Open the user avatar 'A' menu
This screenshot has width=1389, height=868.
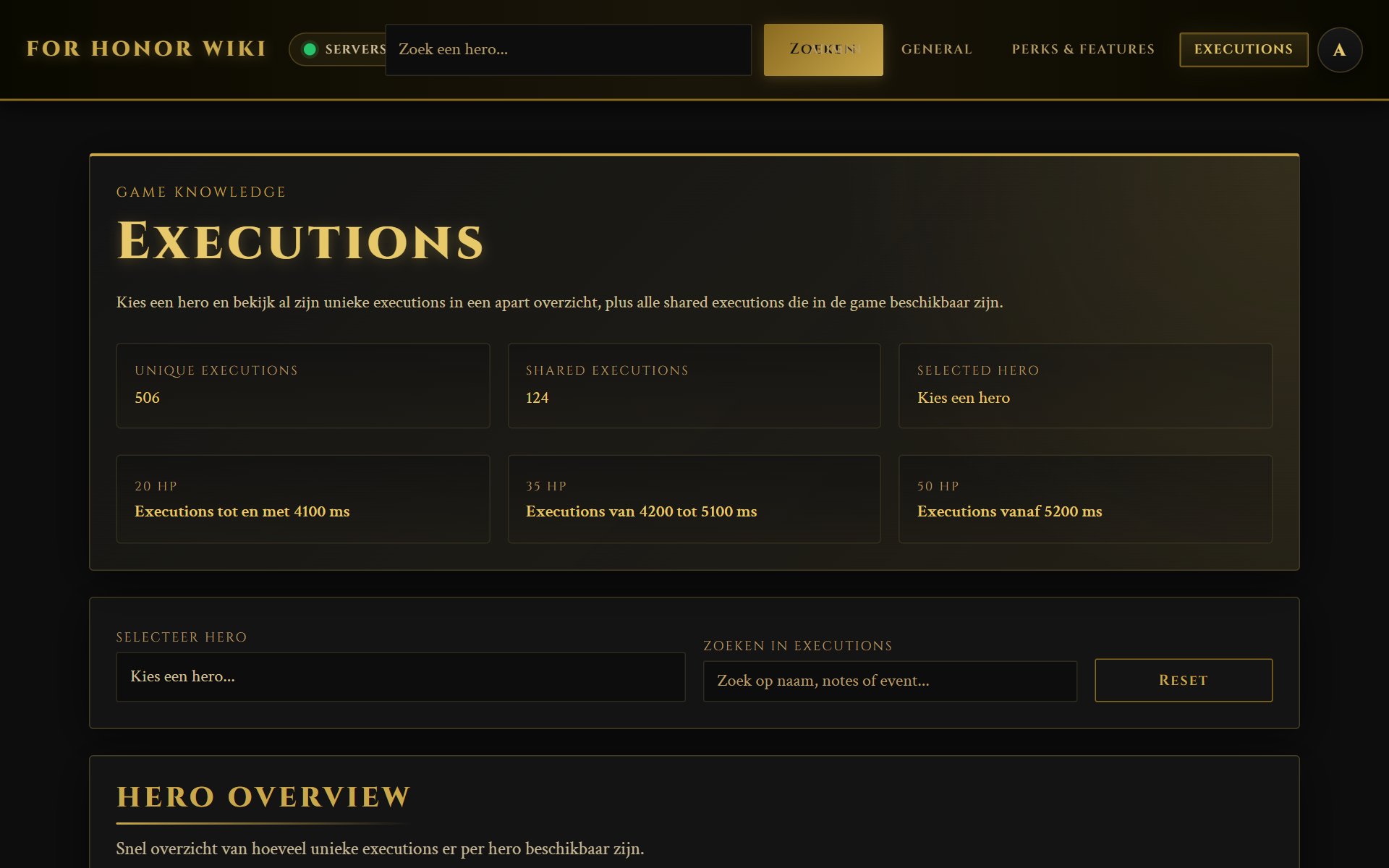[x=1340, y=49]
